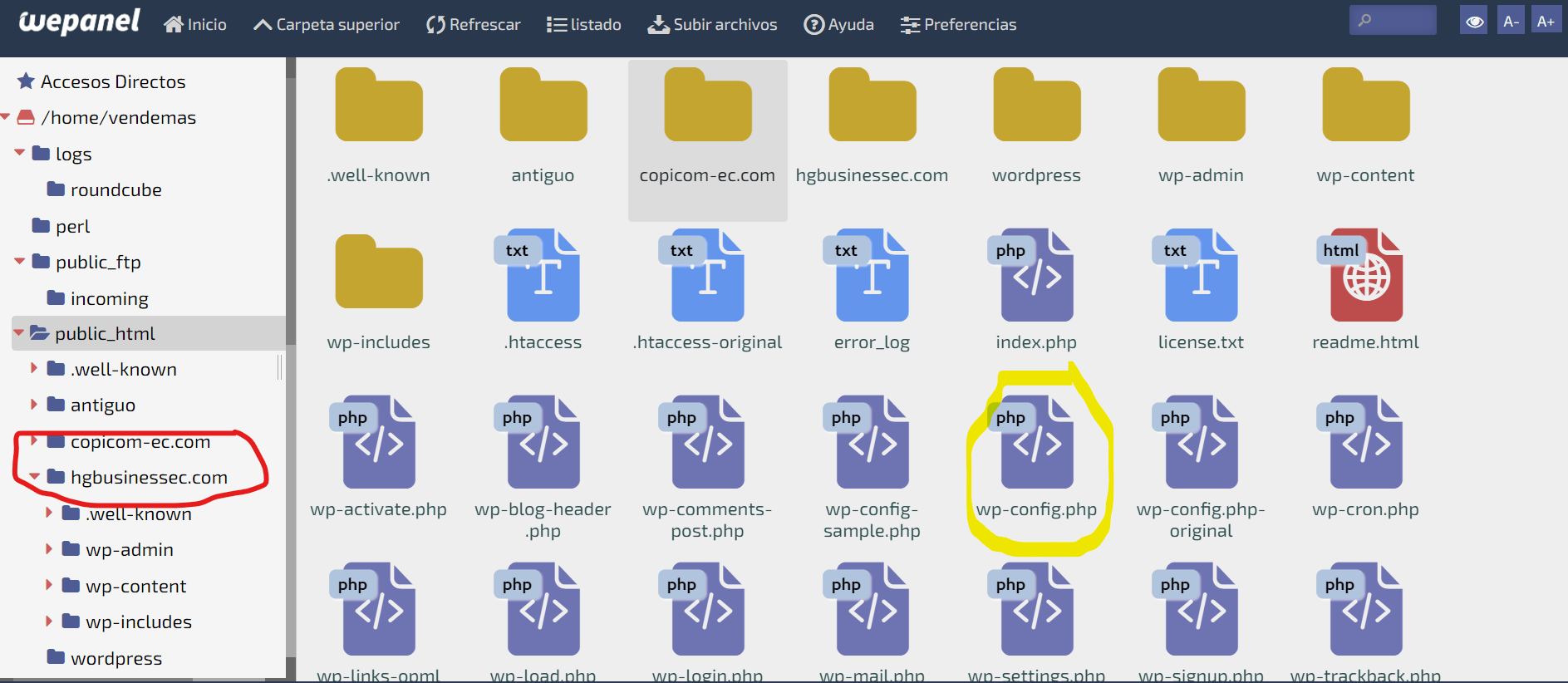
Task: Select the .htaccess-original file icon
Action: tap(702, 275)
